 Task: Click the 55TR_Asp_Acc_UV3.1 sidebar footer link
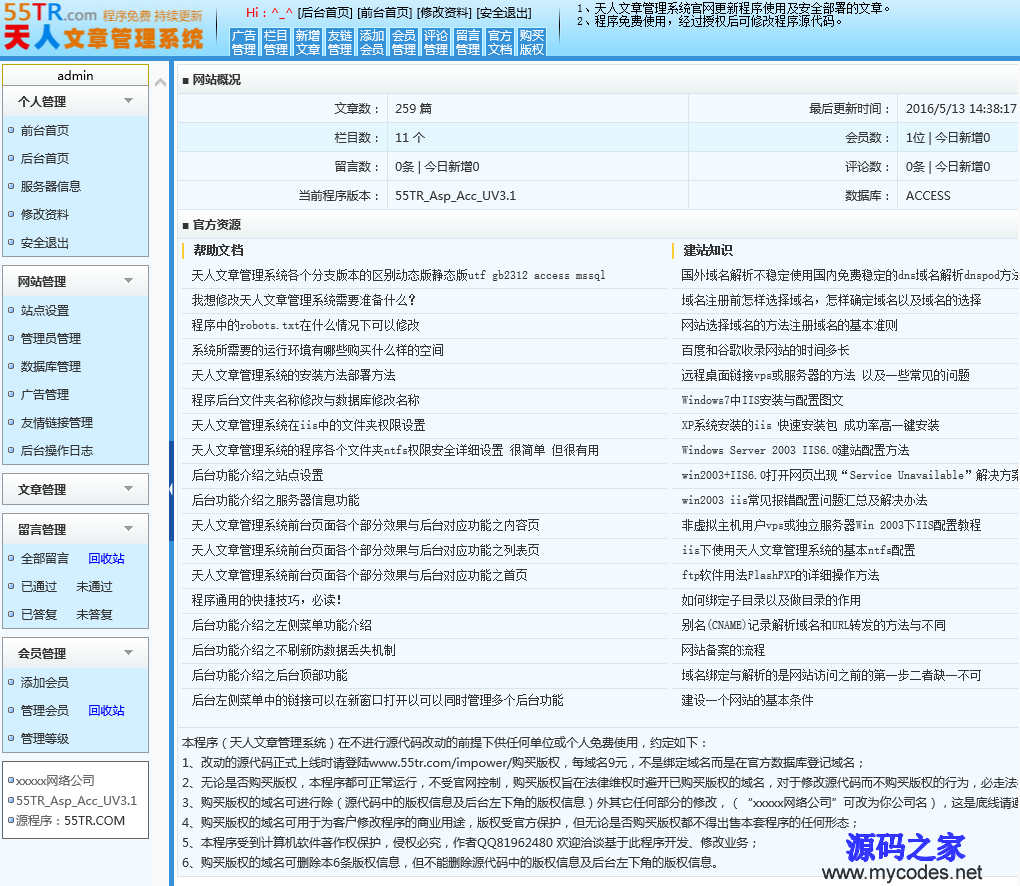[x=76, y=800]
